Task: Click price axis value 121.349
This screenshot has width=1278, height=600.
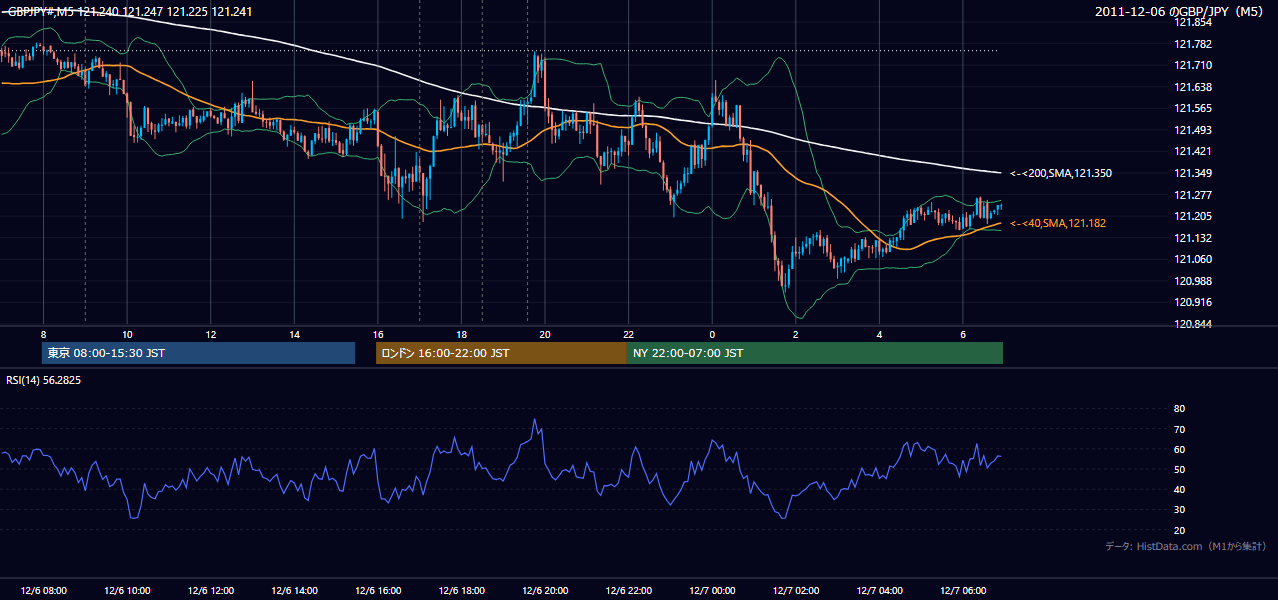Action: coord(1192,173)
